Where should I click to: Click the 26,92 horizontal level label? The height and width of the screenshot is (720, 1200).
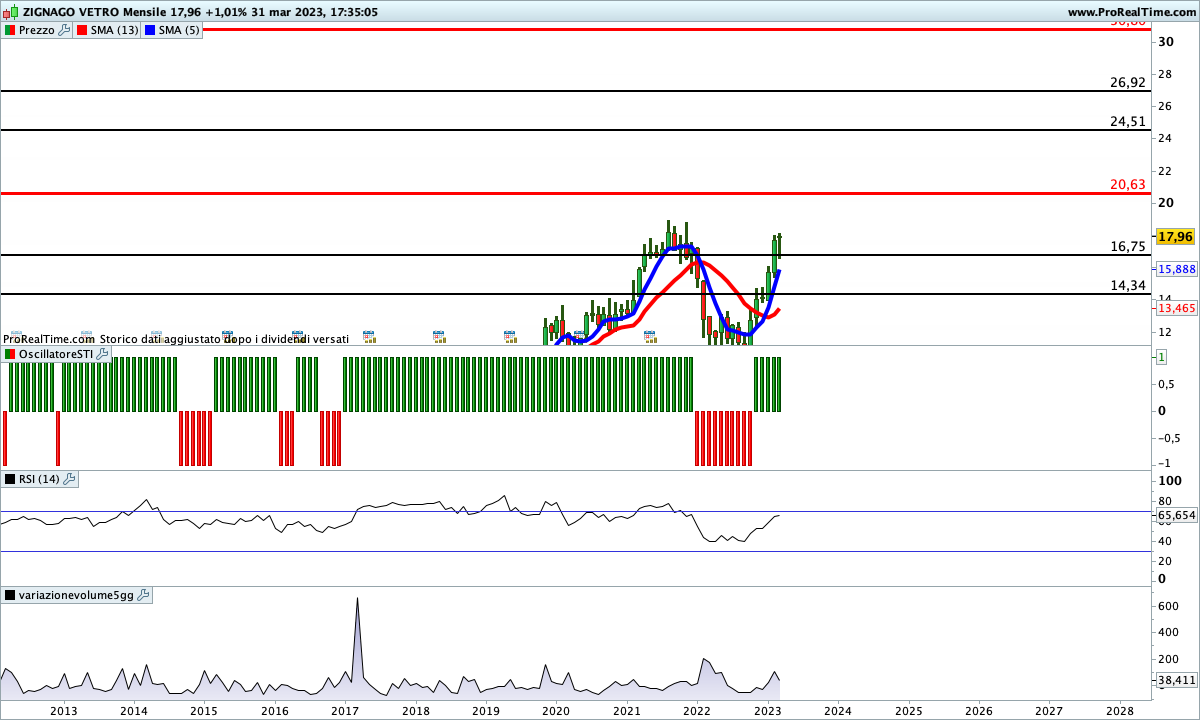coord(1128,82)
